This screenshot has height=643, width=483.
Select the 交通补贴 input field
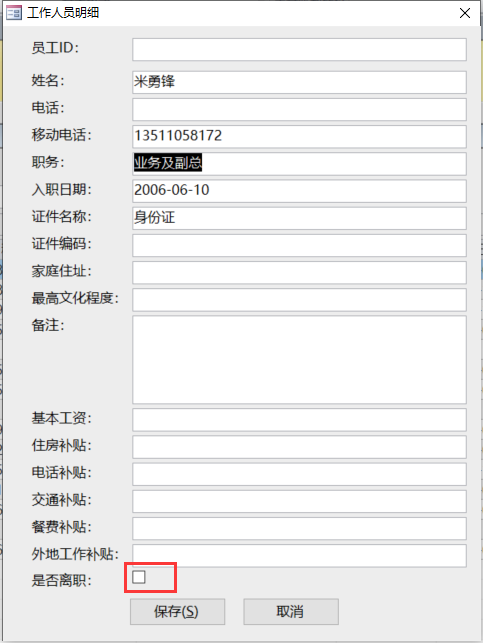coord(299,501)
